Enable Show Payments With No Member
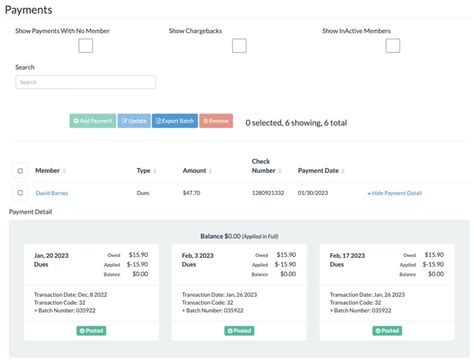The image size is (474, 363). 86,46
